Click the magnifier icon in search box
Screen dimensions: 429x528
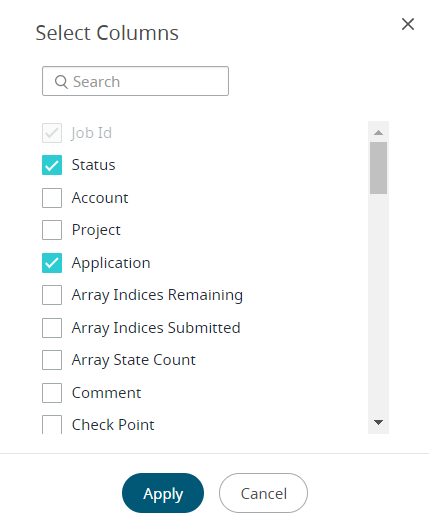[61, 82]
